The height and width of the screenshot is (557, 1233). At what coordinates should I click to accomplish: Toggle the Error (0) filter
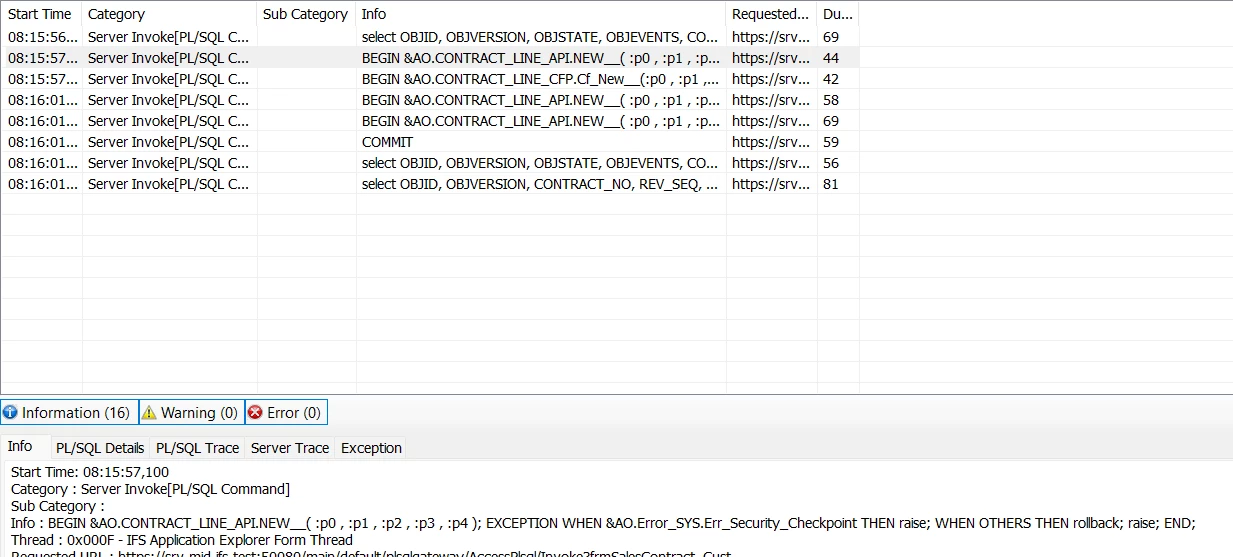click(x=286, y=412)
